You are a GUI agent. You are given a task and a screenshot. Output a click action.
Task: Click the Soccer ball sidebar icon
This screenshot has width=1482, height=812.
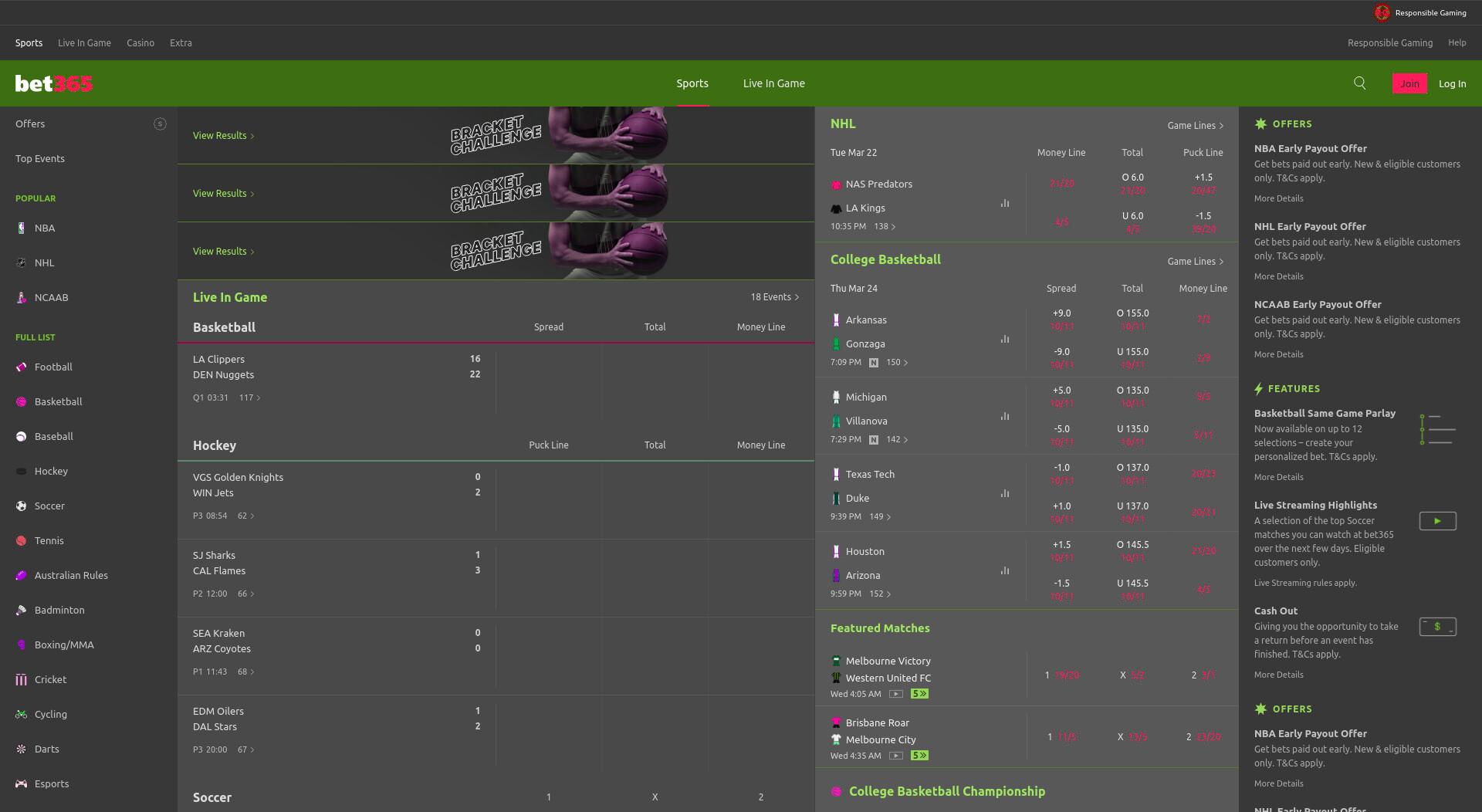22,506
